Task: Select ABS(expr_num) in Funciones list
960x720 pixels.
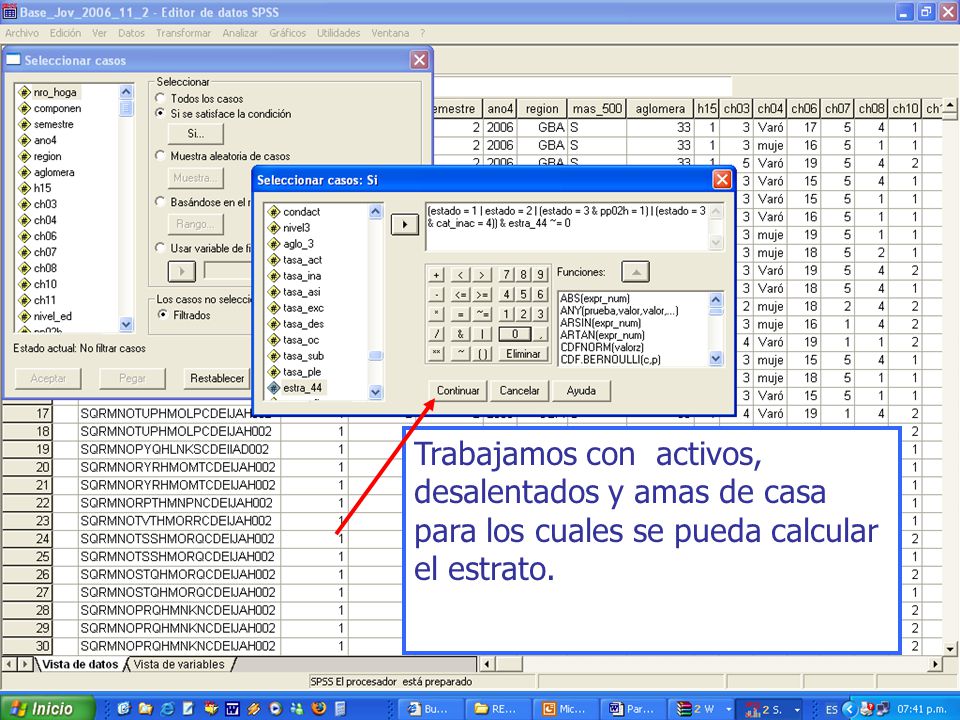Action: pos(595,298)
